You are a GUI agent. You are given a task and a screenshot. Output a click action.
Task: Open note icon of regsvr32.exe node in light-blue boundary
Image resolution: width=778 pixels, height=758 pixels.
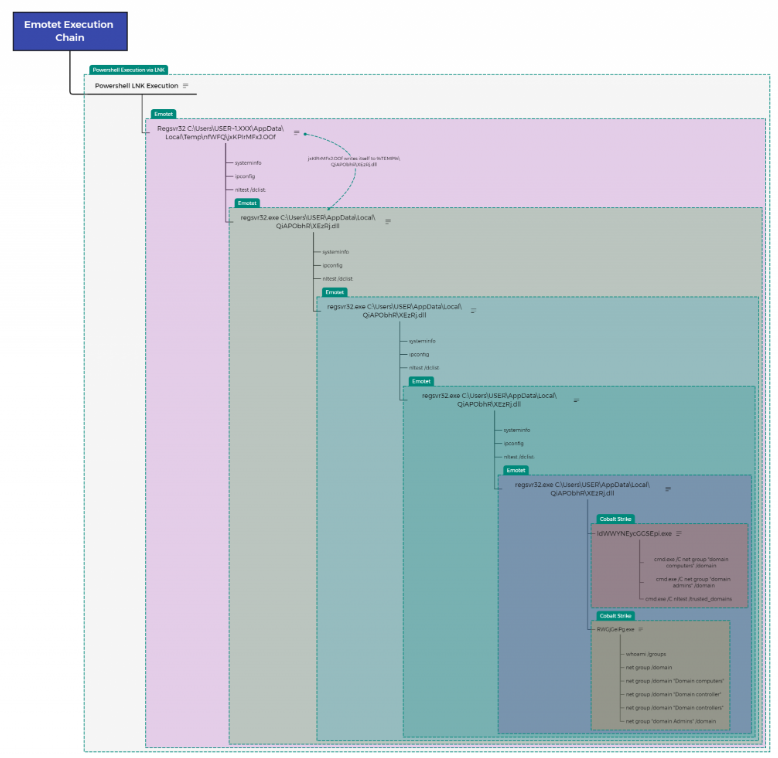click(473, 311)
